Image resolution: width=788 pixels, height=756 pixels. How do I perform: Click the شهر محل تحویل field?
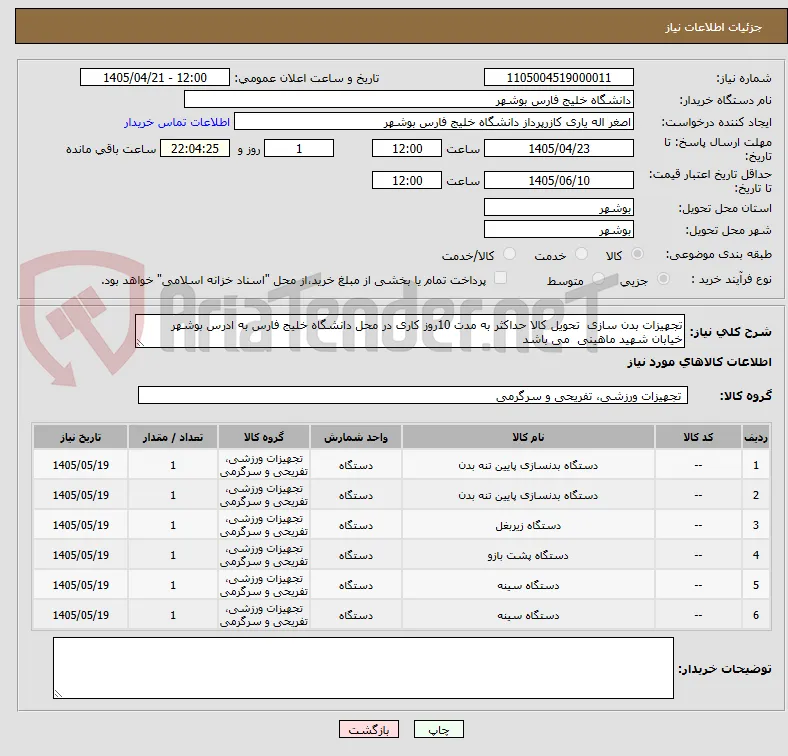pyautogui.click(x=558, y=229)
